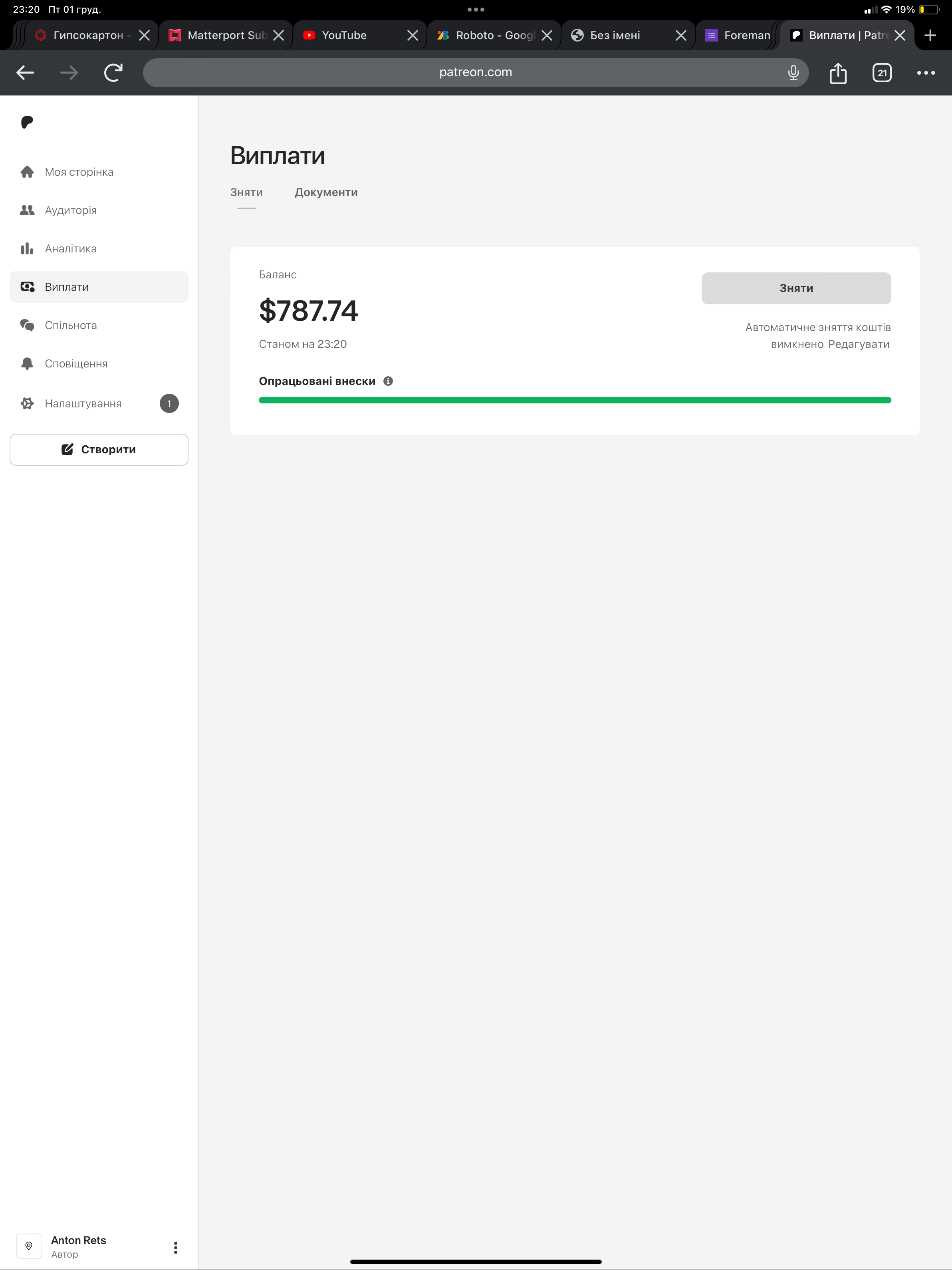
Task: Switch to the Документи tab
Action: (326, 192)
